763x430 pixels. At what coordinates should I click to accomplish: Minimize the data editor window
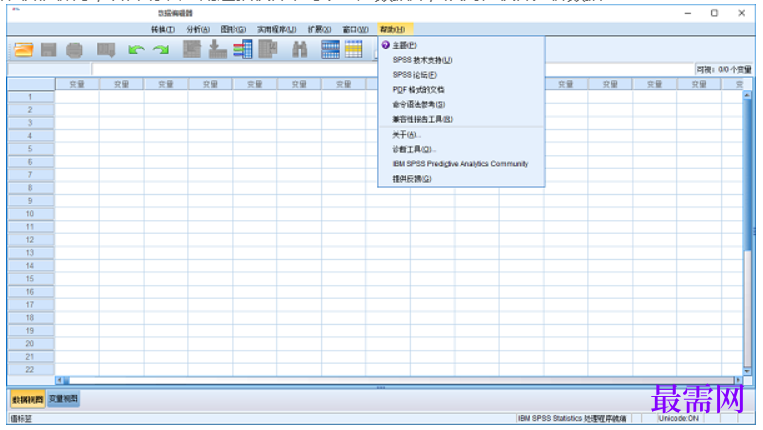tap(688, 13)
